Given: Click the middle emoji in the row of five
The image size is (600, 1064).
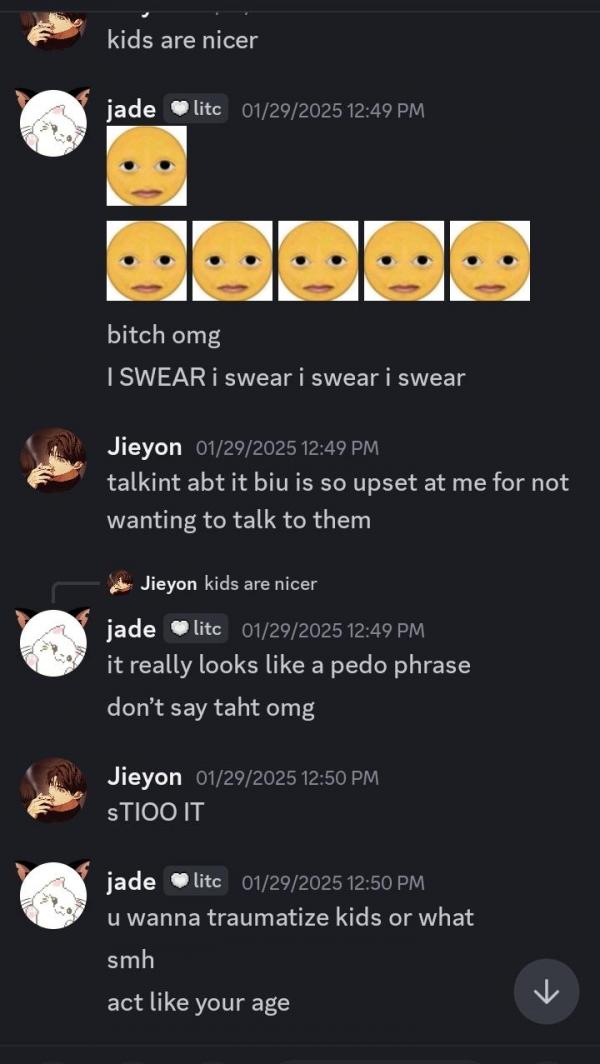Looking at the screenshot, I should point(318,261).
